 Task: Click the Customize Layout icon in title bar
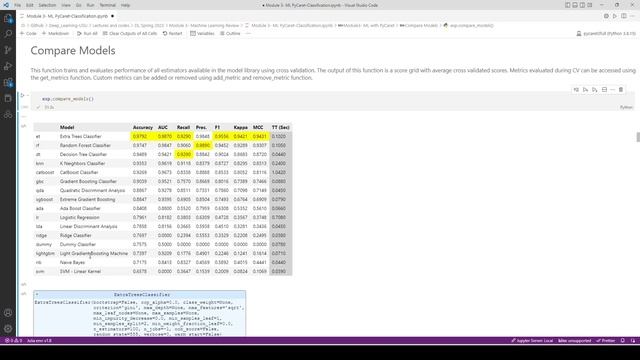[590, 5]
